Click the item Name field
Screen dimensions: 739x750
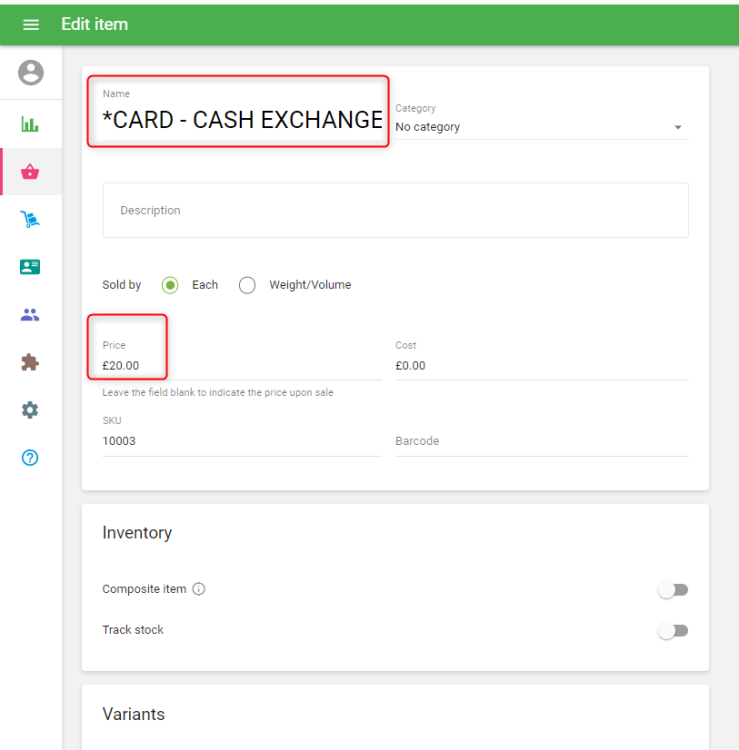point(242,120)
